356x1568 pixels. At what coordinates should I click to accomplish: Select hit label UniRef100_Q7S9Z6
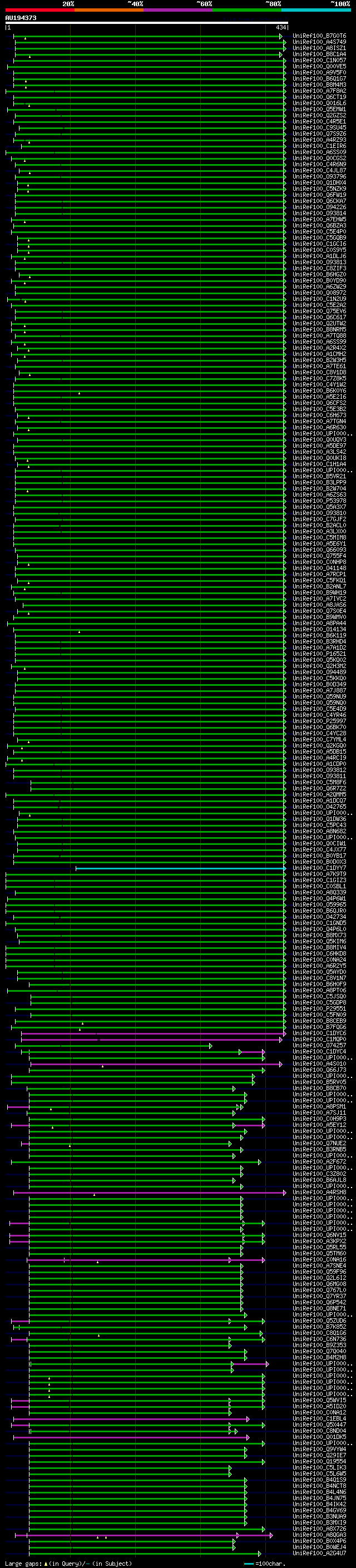(319, 134)
